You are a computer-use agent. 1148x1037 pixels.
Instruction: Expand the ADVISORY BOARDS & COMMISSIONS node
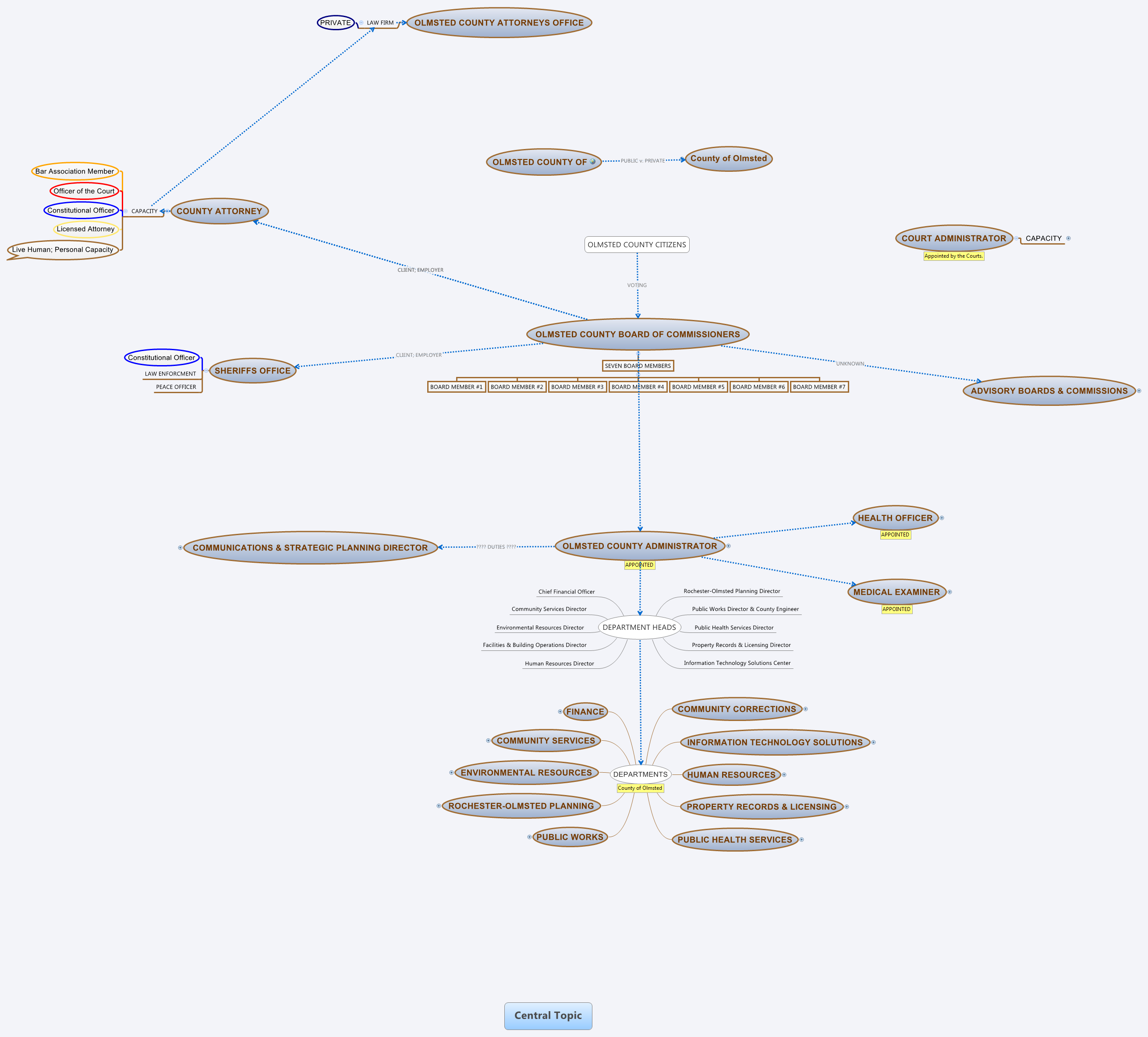click(x=1140, y=391)
